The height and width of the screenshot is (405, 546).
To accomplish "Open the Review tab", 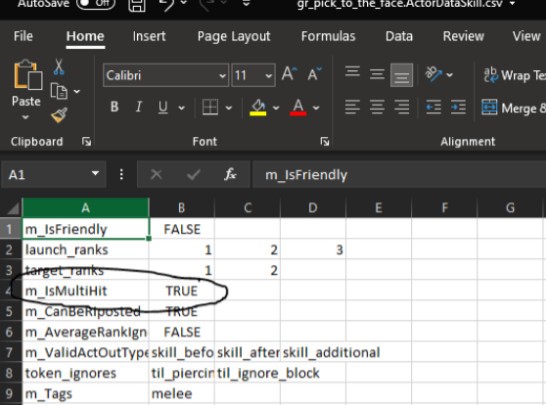I will (x=463, y=36).
